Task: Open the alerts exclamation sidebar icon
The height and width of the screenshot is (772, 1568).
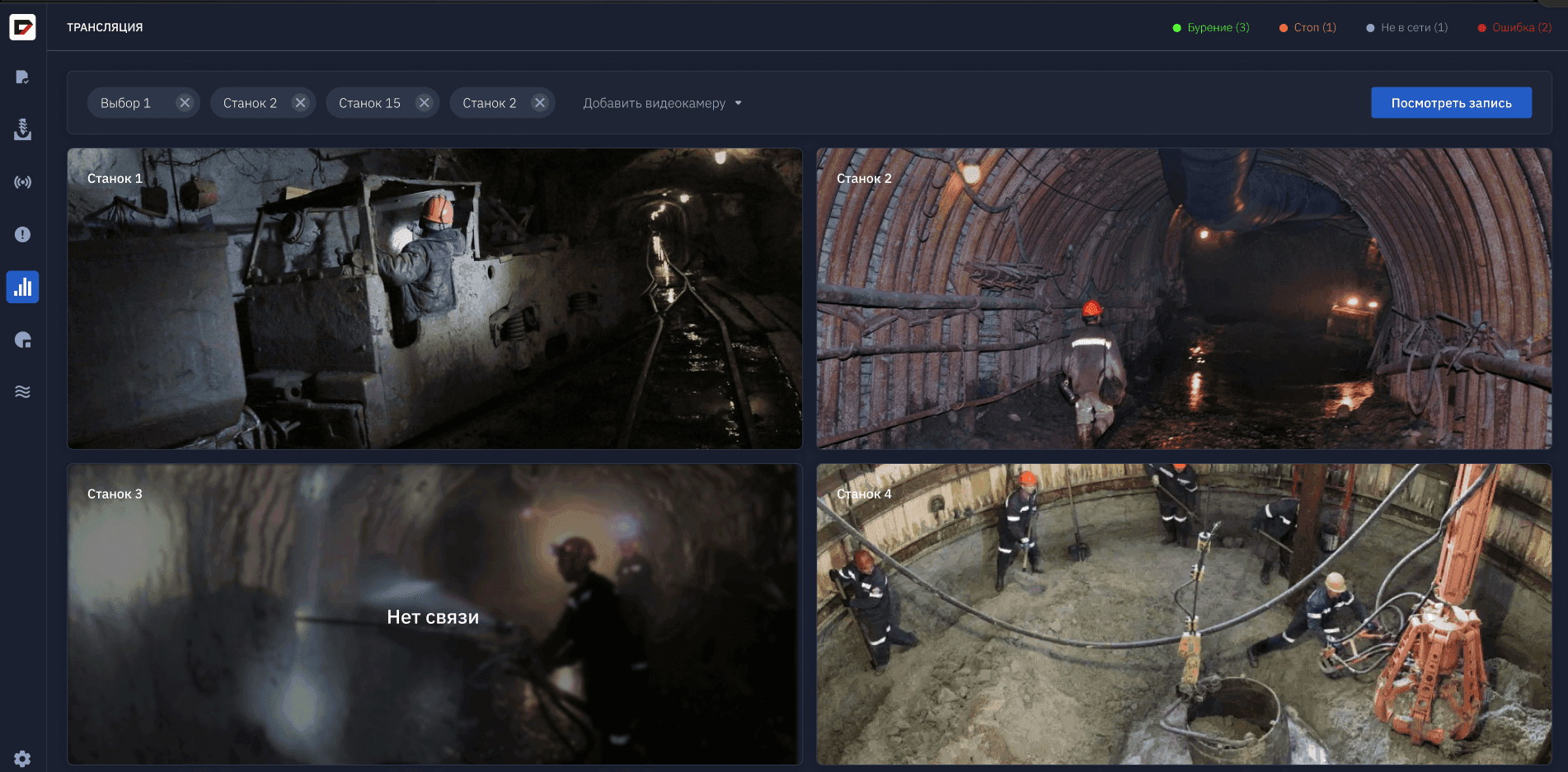Action: (22, 235)
